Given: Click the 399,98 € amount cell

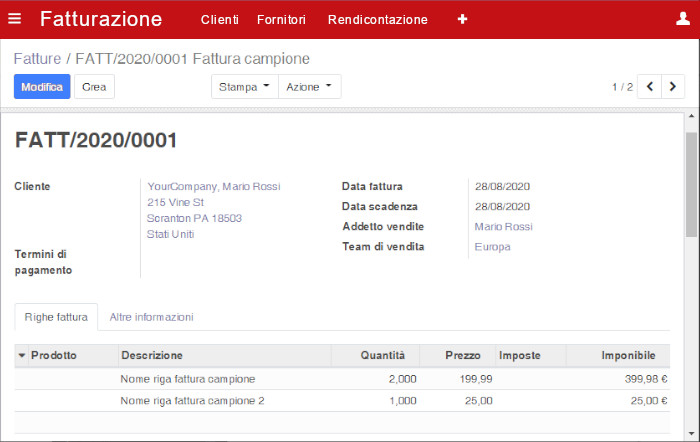Looking at the screenshot, I should point(646,379).
